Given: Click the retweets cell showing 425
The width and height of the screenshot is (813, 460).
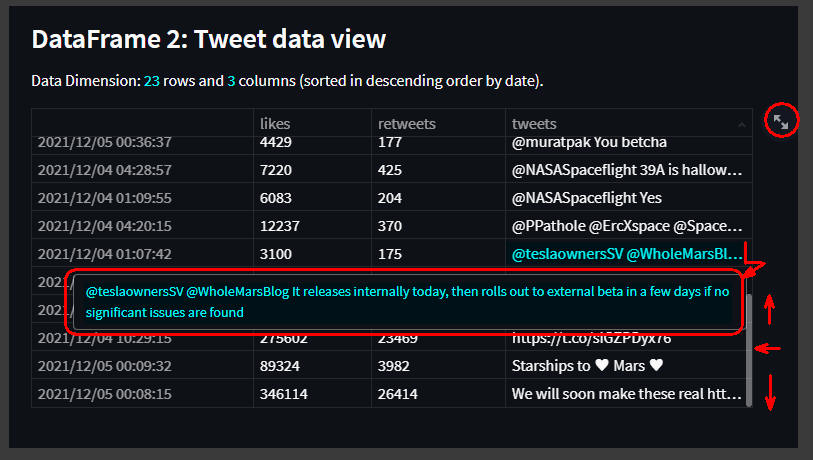Looking at the screenshot, I should [438, 170].
